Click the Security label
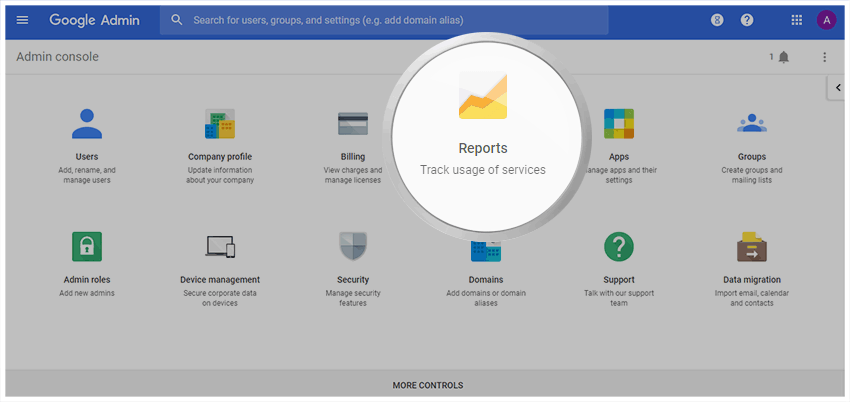This screenshot has width=850, height=402. (353, 280)
